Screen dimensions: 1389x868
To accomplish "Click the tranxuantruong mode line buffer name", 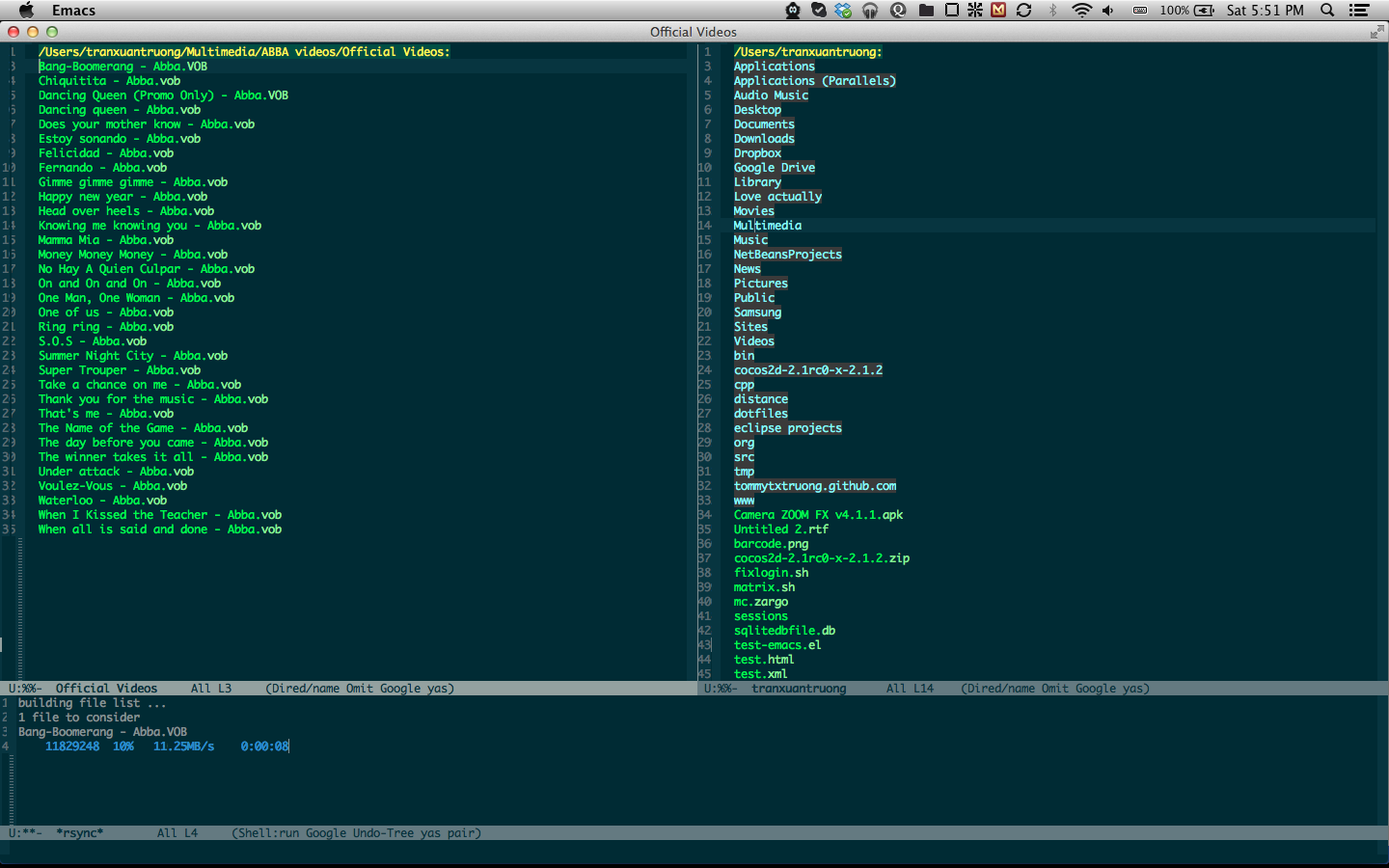I will coord(799,689).
